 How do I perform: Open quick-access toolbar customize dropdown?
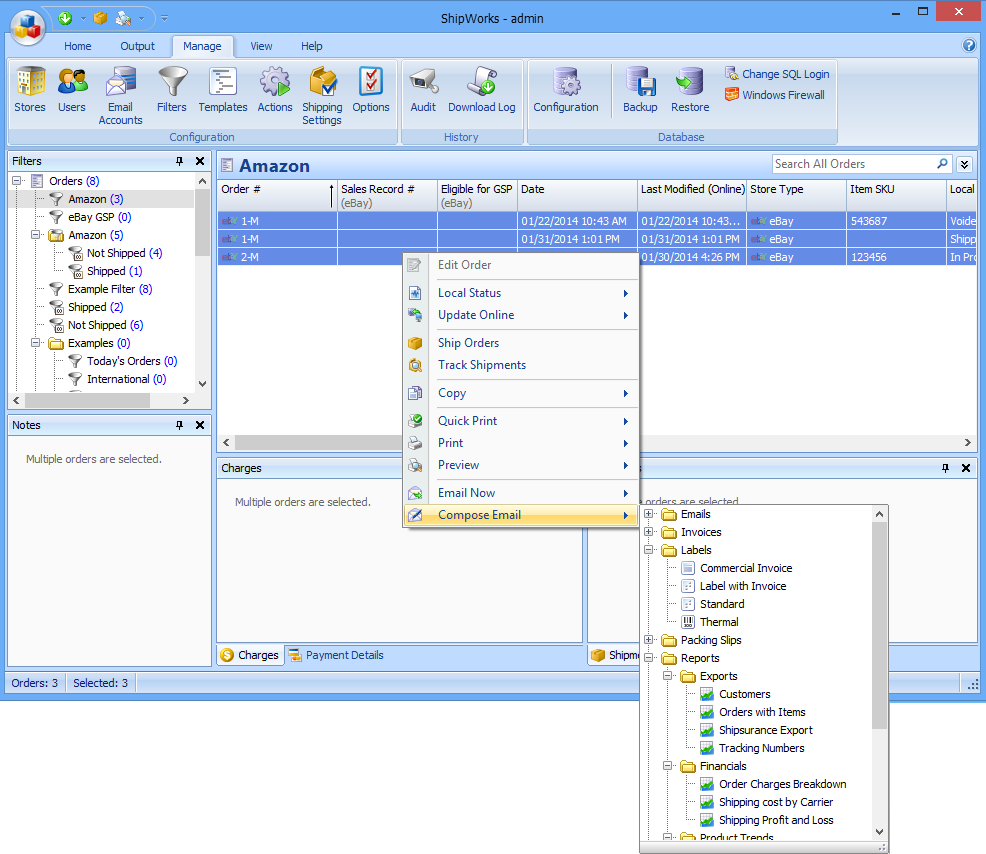pyautogui.click(x=164, y=18)
